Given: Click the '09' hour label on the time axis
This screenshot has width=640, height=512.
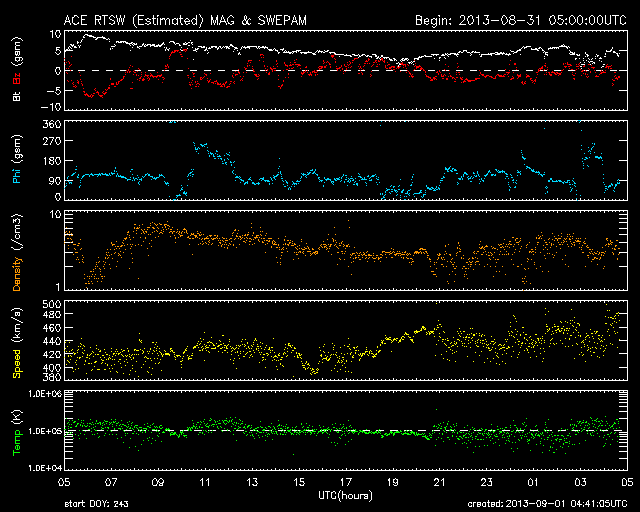Looking at the screenshot, I should [x=158, y=482].
